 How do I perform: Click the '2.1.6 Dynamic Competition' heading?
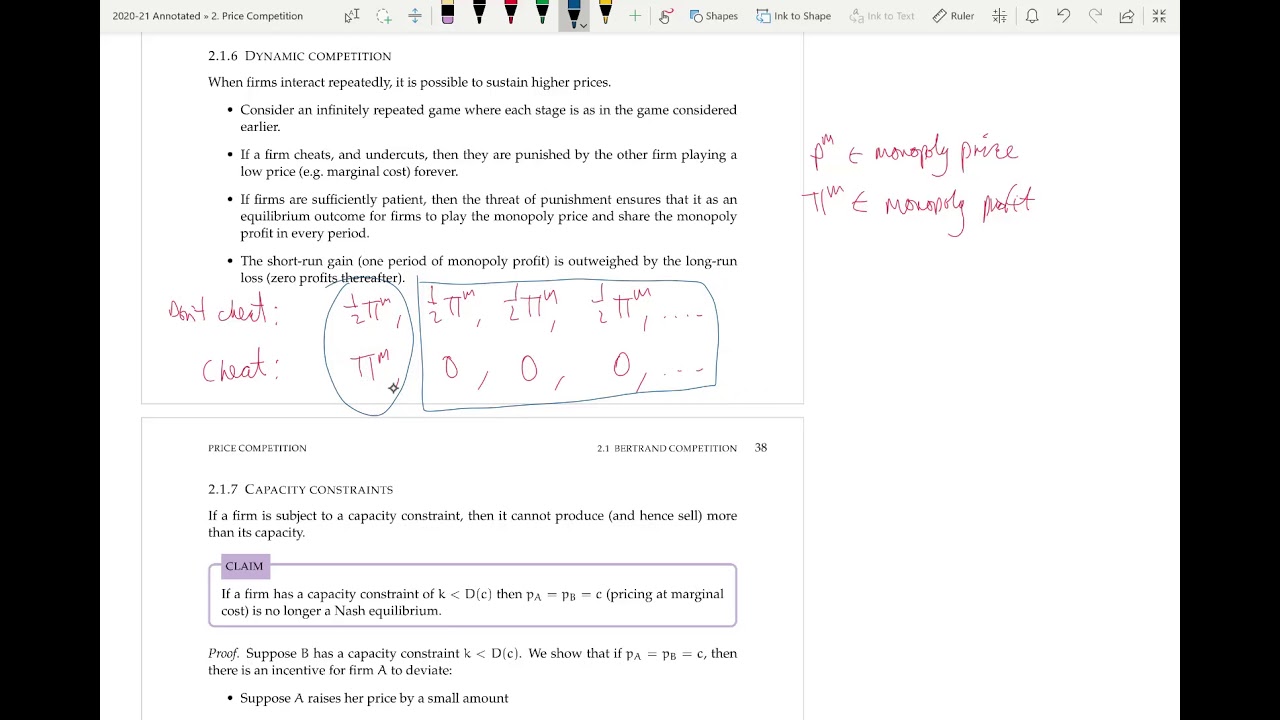(x=299, y=56)
